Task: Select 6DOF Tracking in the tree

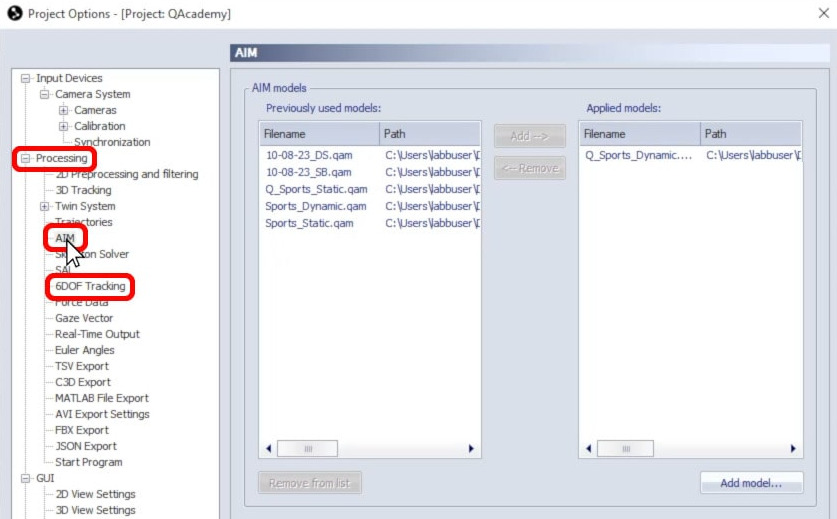Action: (x=90, y=286)
